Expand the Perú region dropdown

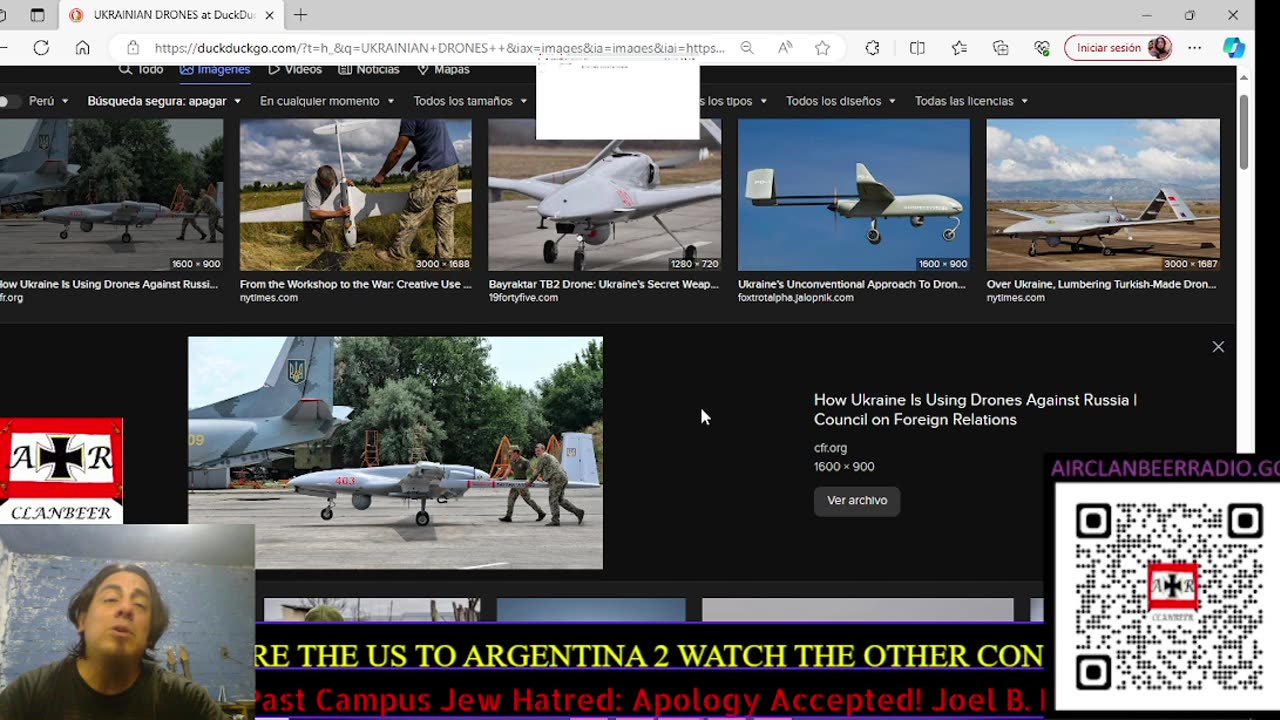pyautogui.click(x=49, y=101)
